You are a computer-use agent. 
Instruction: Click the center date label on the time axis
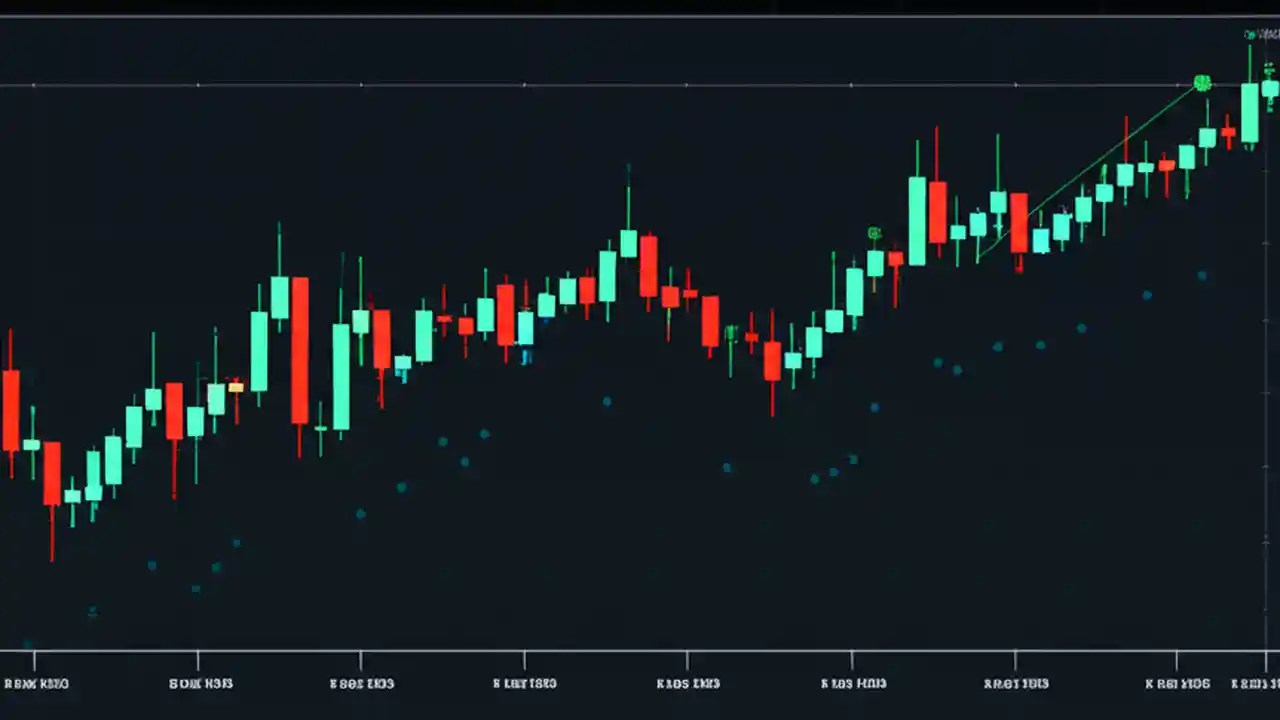[x=687, y=683]
